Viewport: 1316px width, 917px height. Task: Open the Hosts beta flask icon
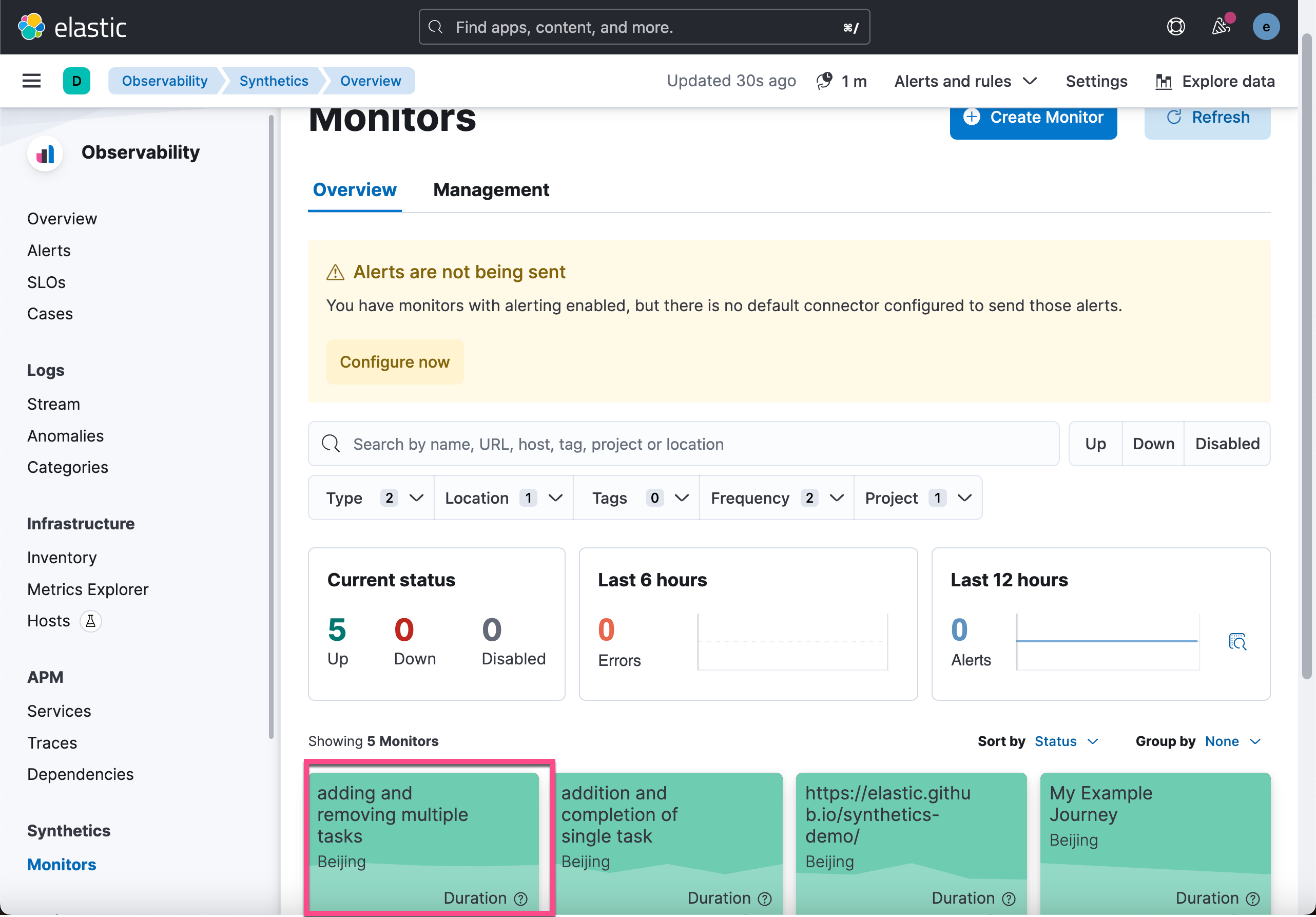90,621
